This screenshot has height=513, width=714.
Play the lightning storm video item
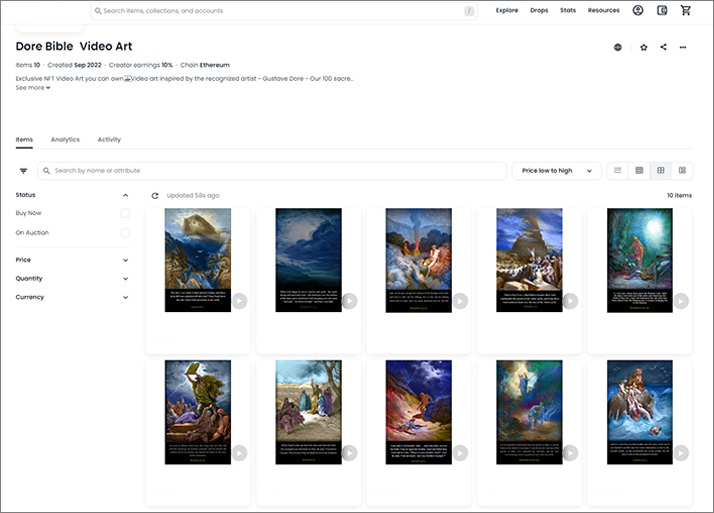point(460,453)
